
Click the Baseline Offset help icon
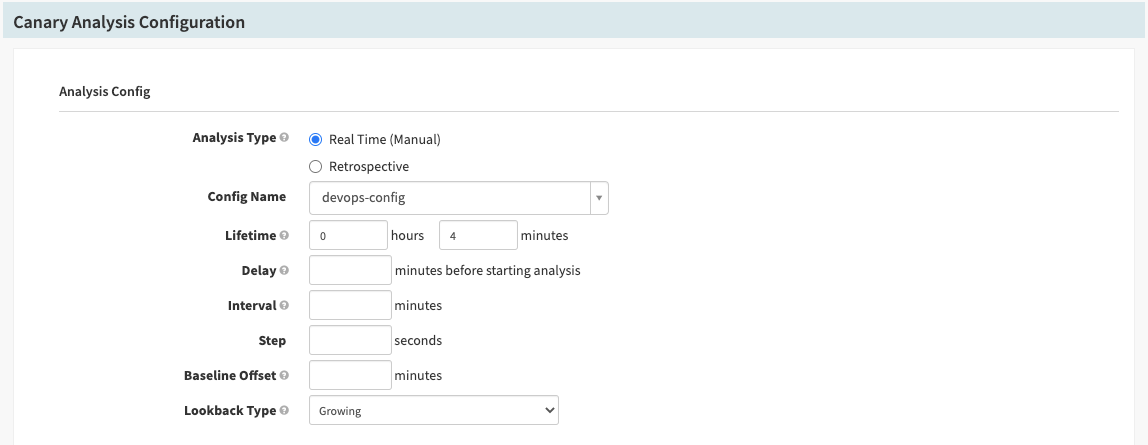285,376
